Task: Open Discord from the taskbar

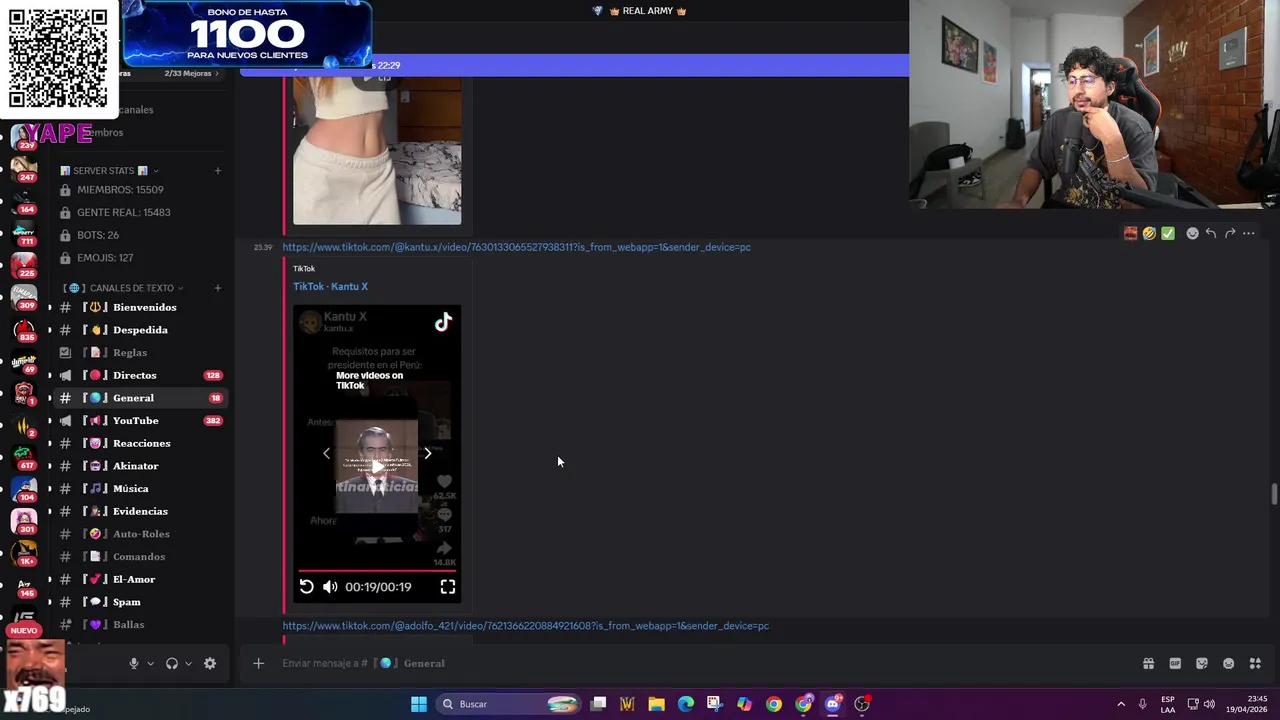Action: (832, 704)
